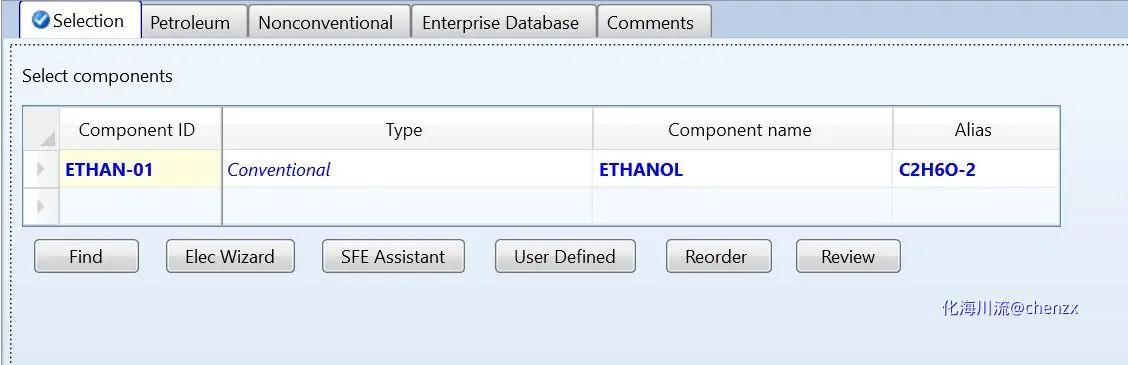Click the Component name column header
Screen dimensions: 1128x365
(x=742, y=129)
